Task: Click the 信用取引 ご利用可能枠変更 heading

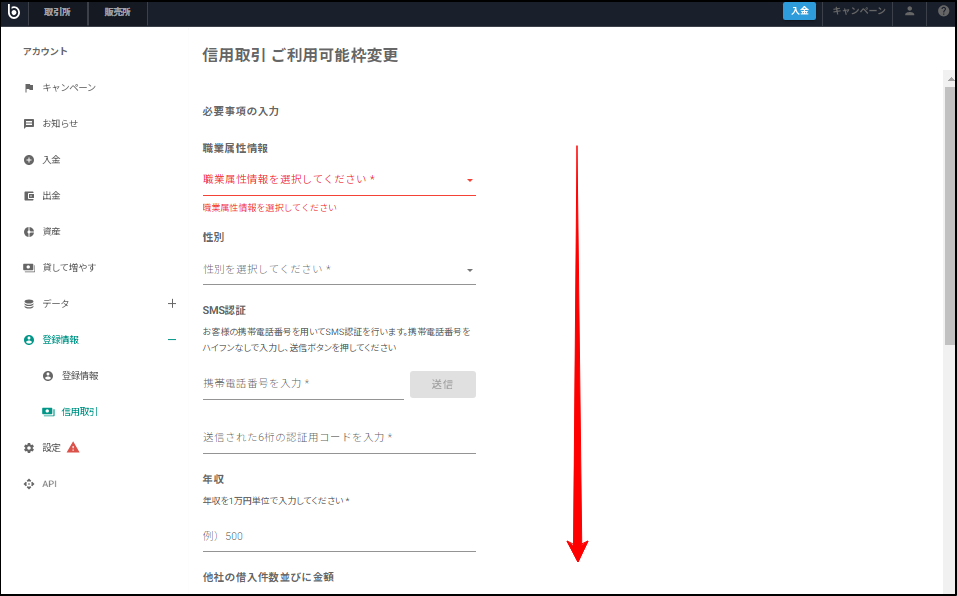Action: coord(300,56)
